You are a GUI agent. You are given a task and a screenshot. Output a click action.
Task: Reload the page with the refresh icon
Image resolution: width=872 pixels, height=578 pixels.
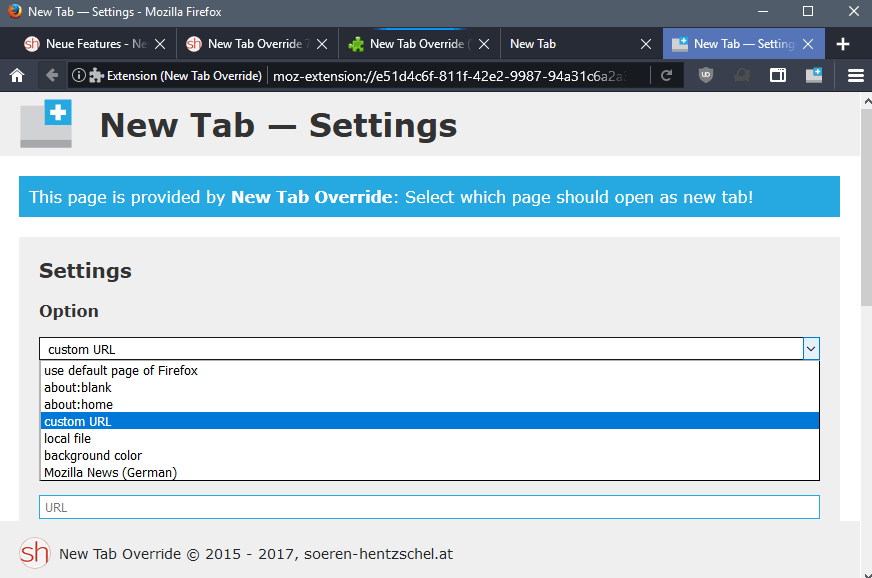pos(666,75)
